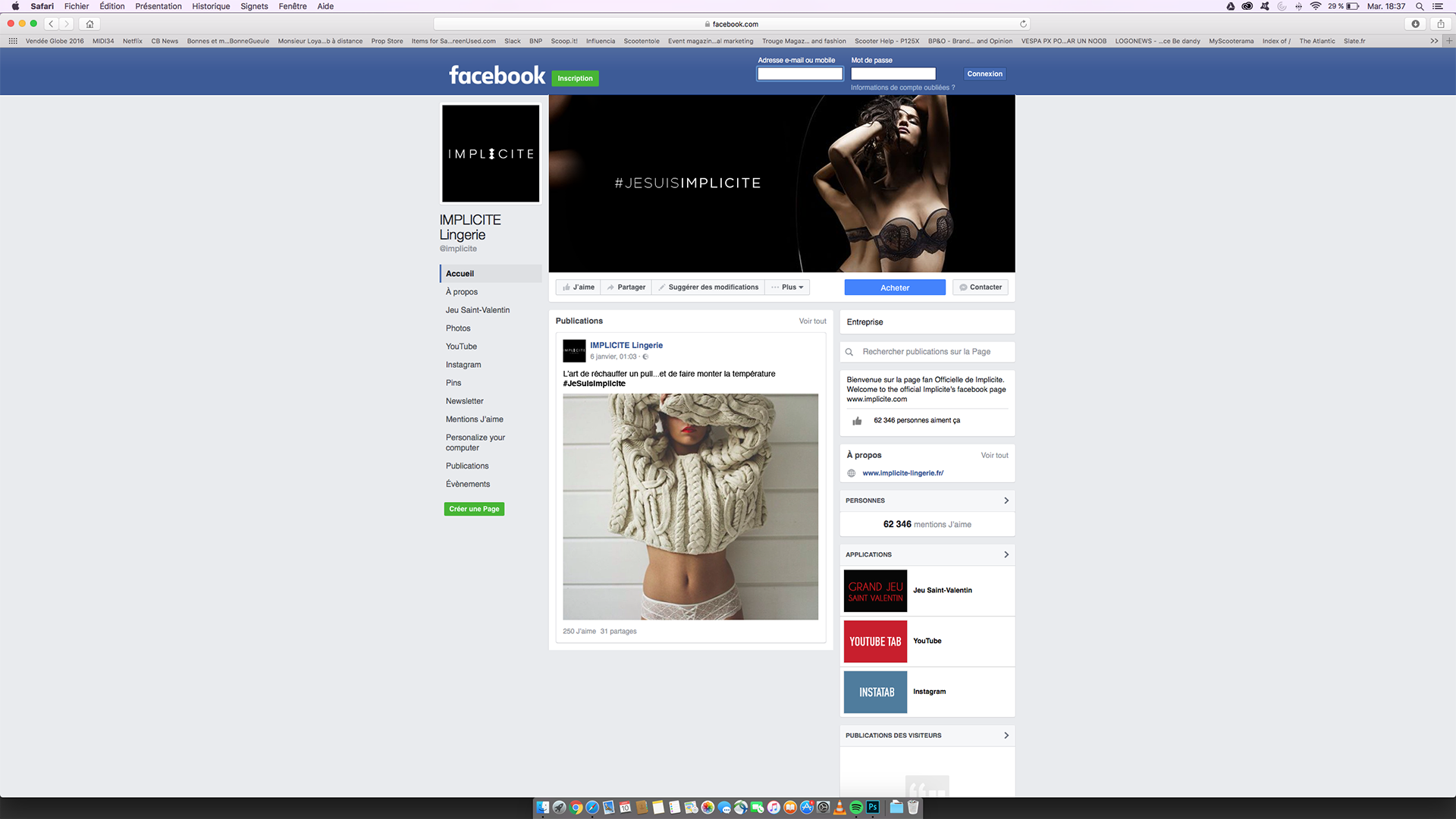The width and height of the screenshot is (1456, 819).
Task: Click the Contacter button
Action: [x=980, y=287]
